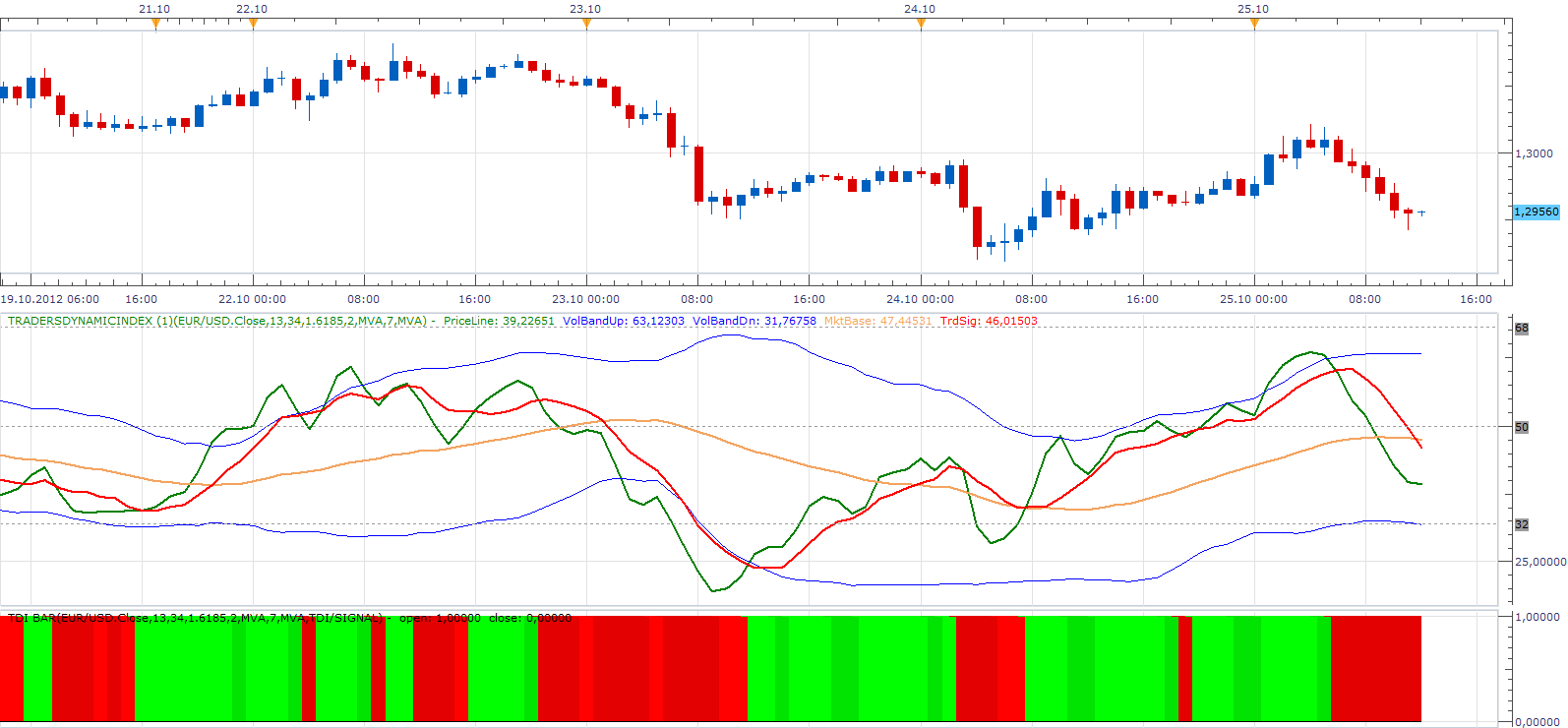The width and height of the screenshot is (1568, 728).
Task: Select the 50 level label
Action: [1522, 427]
